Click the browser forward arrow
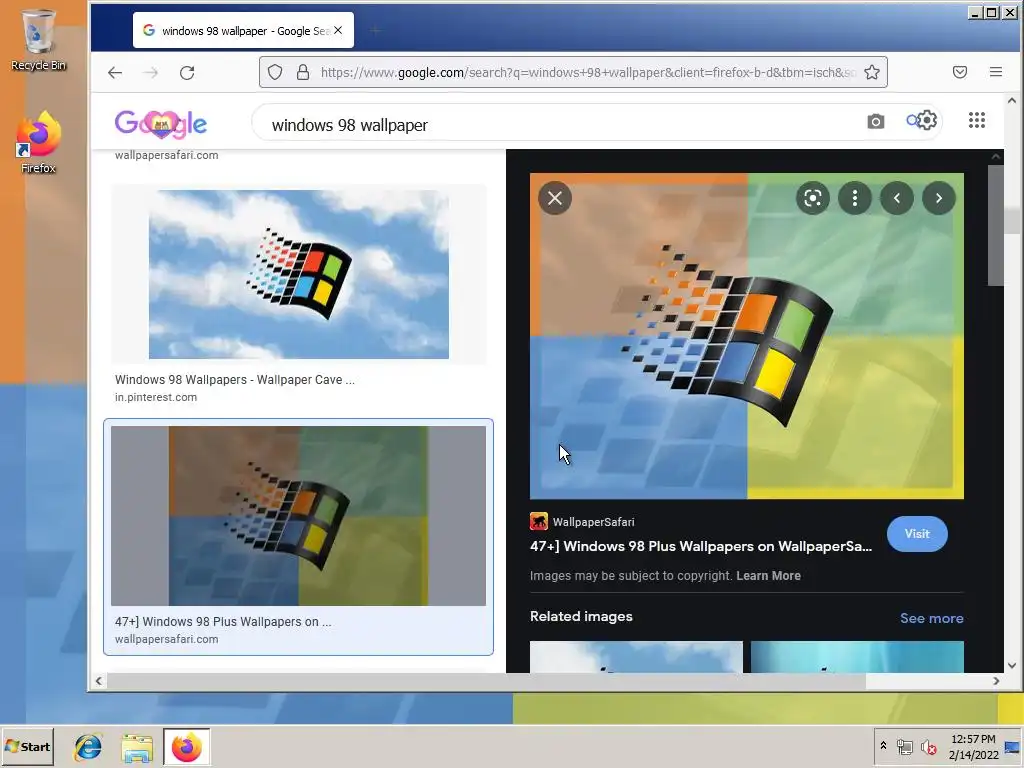This screenshot has width=1024, height=768. point(151,72)
